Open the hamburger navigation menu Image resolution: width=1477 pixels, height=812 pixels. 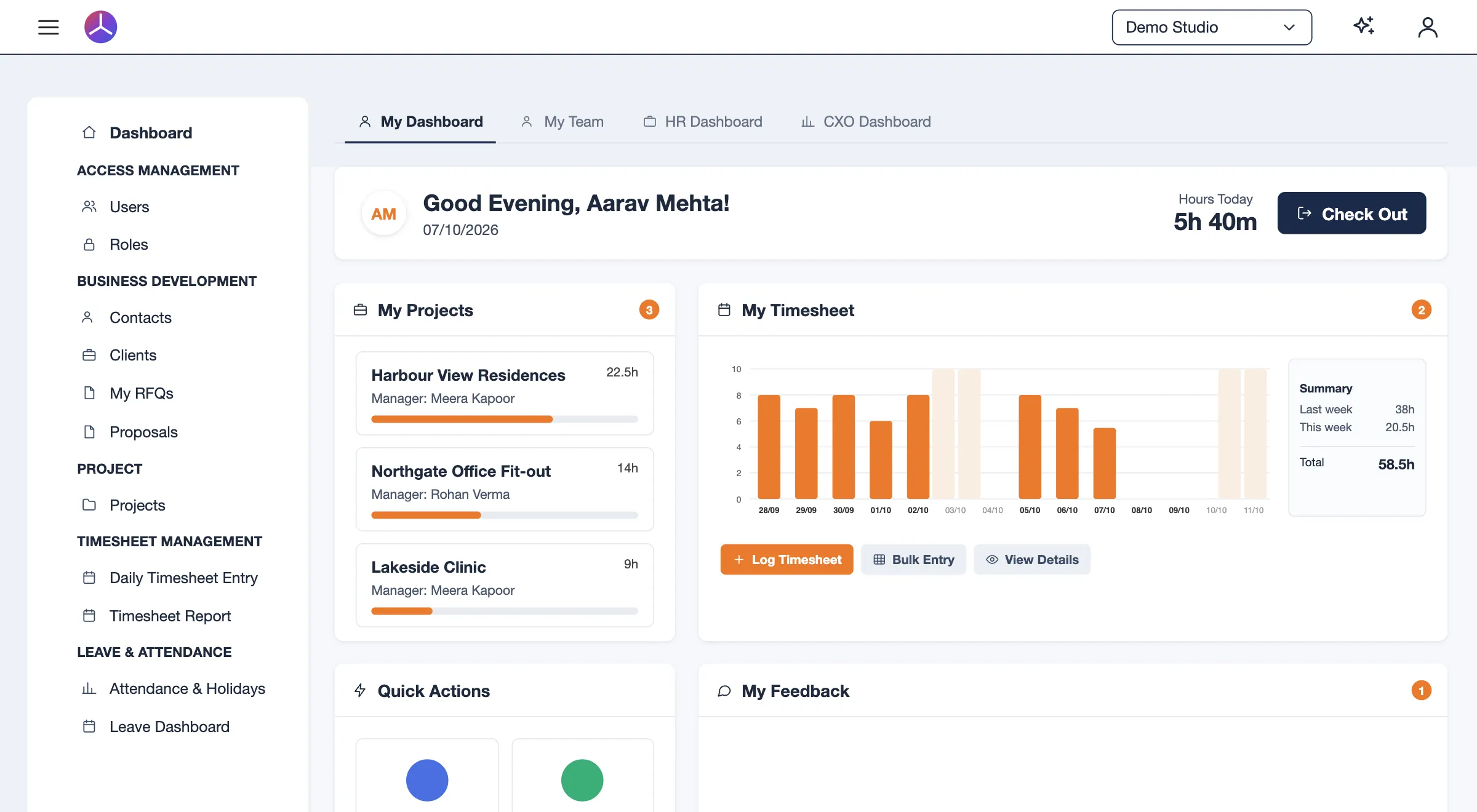[x=48, y=27]
